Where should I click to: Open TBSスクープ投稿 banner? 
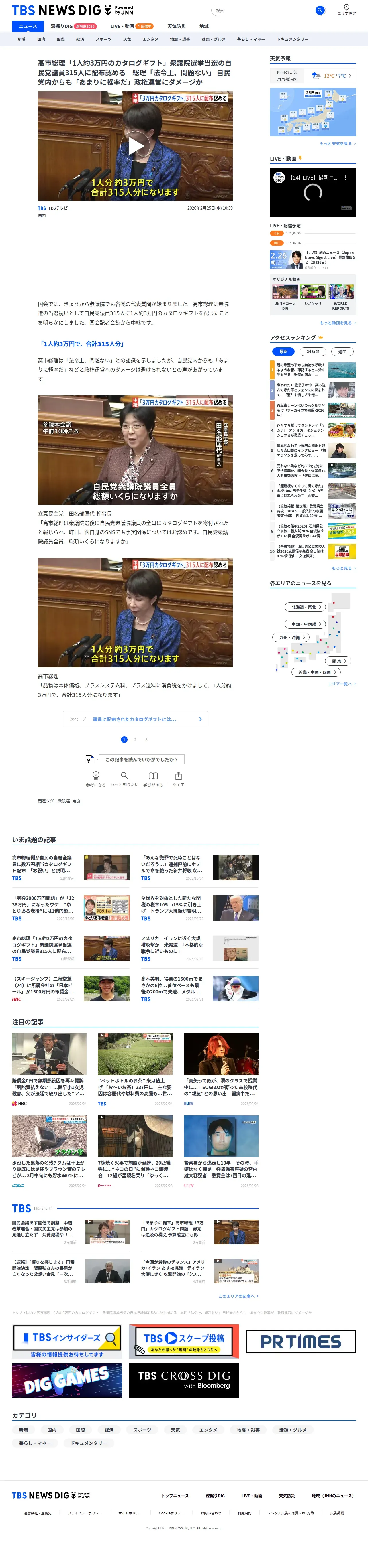pos(183,1342)
